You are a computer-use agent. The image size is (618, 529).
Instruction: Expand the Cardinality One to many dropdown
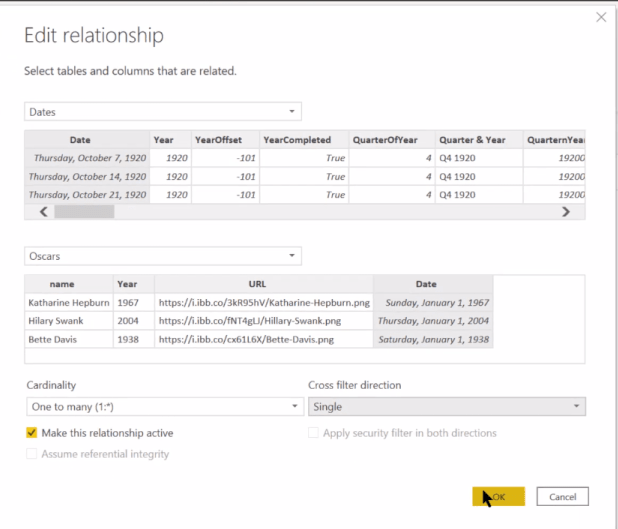165,406
